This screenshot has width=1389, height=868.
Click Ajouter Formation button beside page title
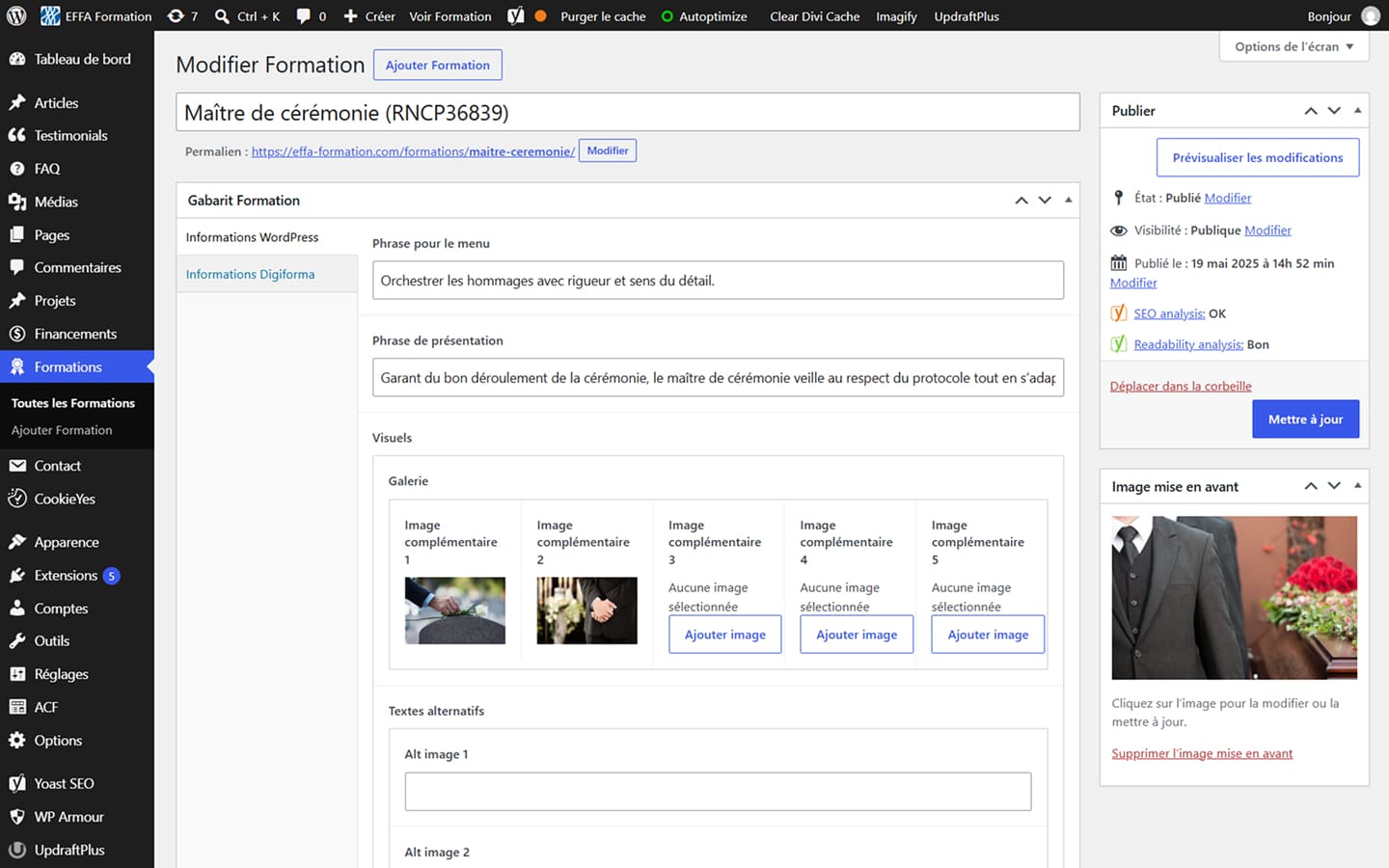coord(438,65)
